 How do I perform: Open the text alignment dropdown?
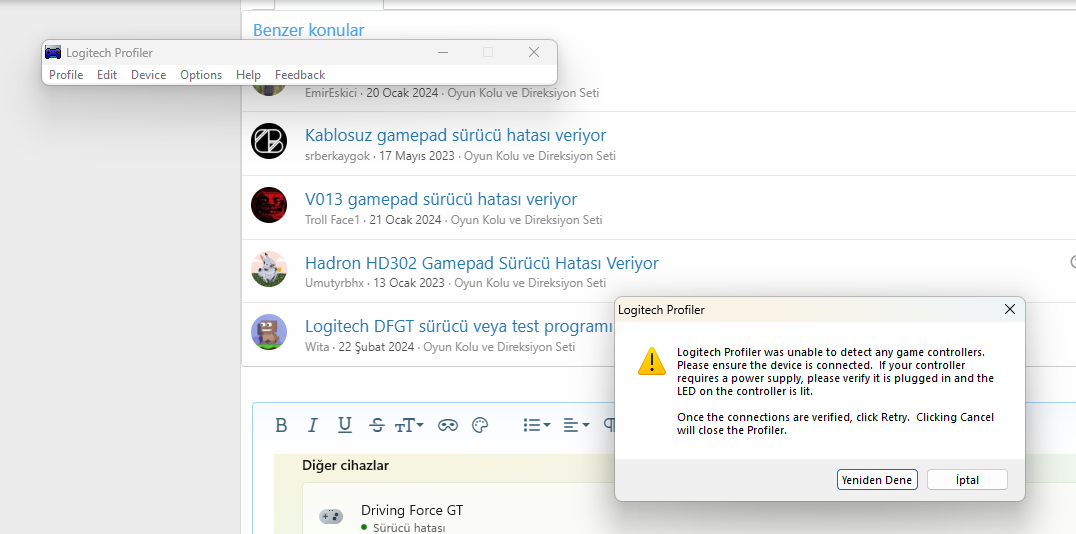point(576,426)
